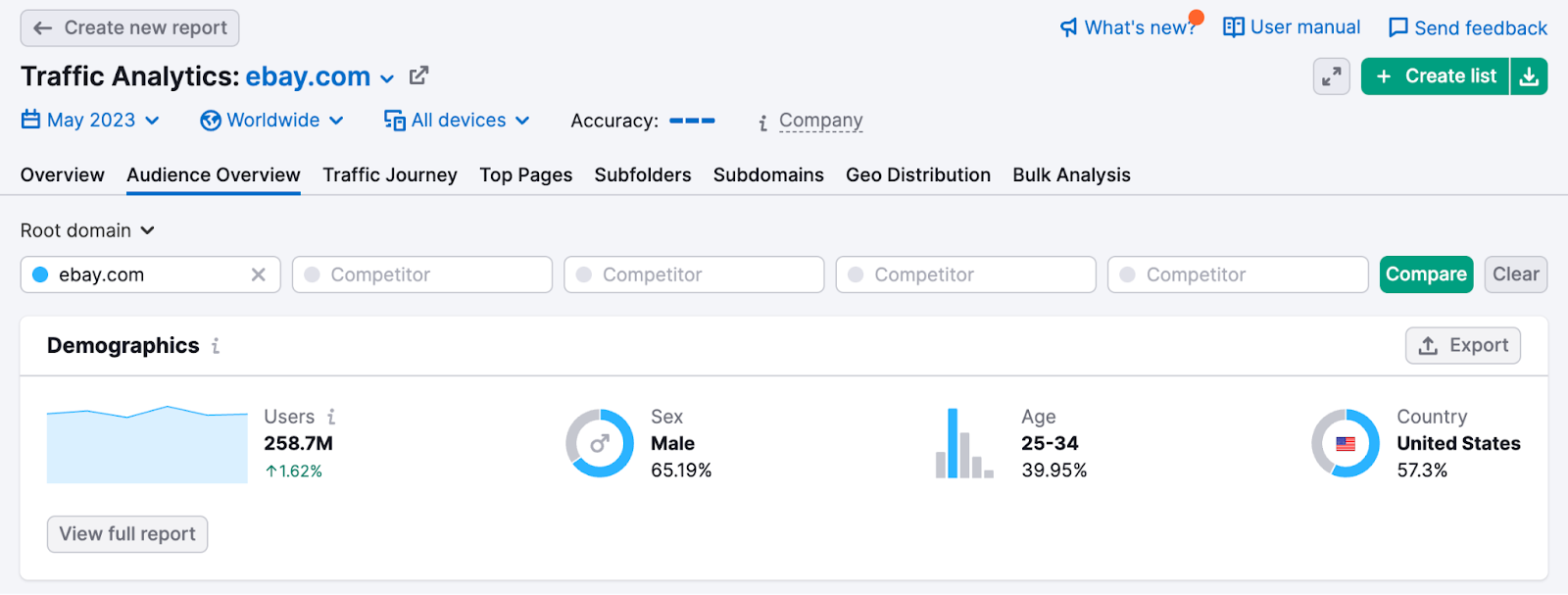Open the Geo Distribution tab

(x=918, y=174)
